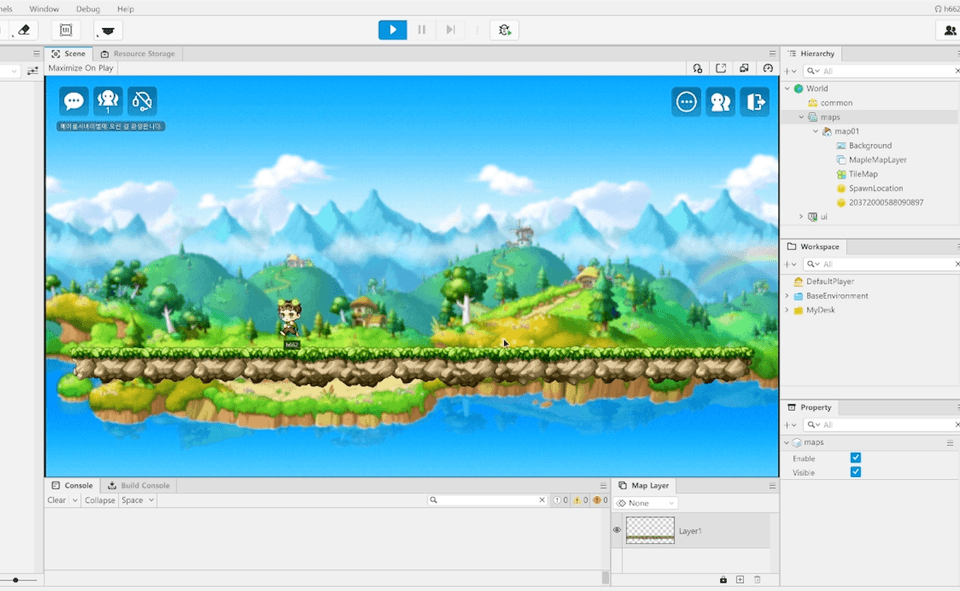
Task: Click the filter settings icon at left
Action: 32,71
